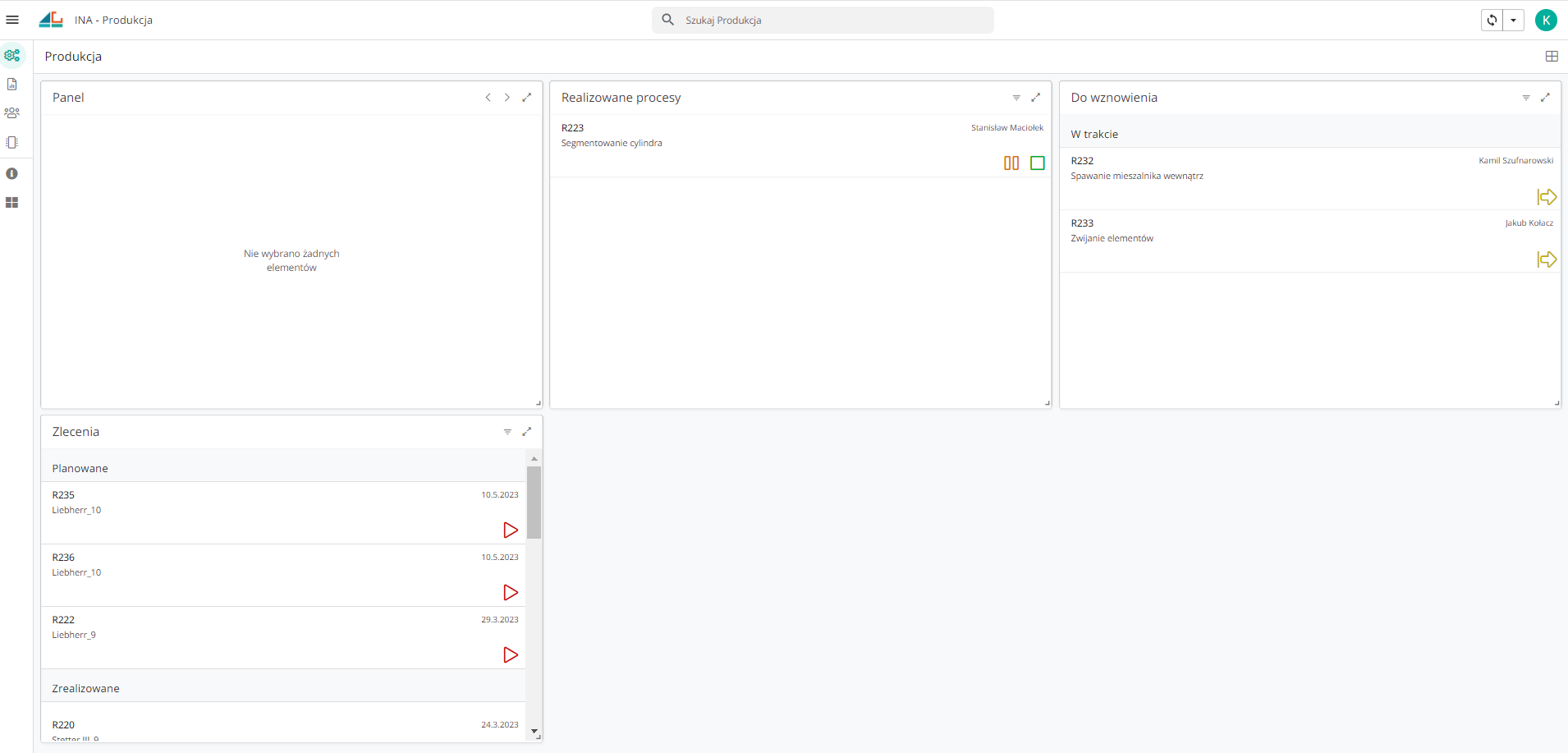The width and height of the screenshot is (1568, 753).
Task: Click the production gears sidebar icon
Action: click(x=12, y=56)
